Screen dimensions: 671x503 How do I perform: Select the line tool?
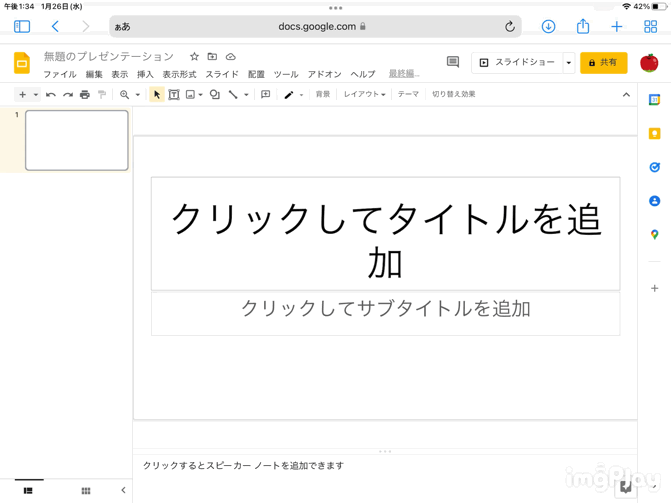233,95
